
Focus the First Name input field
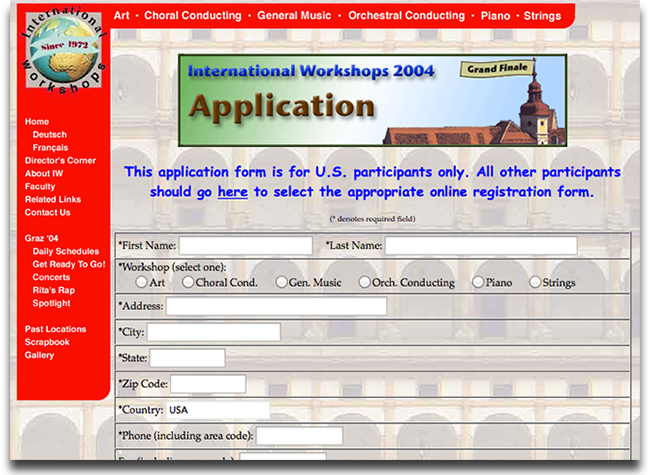click(245, 245)
